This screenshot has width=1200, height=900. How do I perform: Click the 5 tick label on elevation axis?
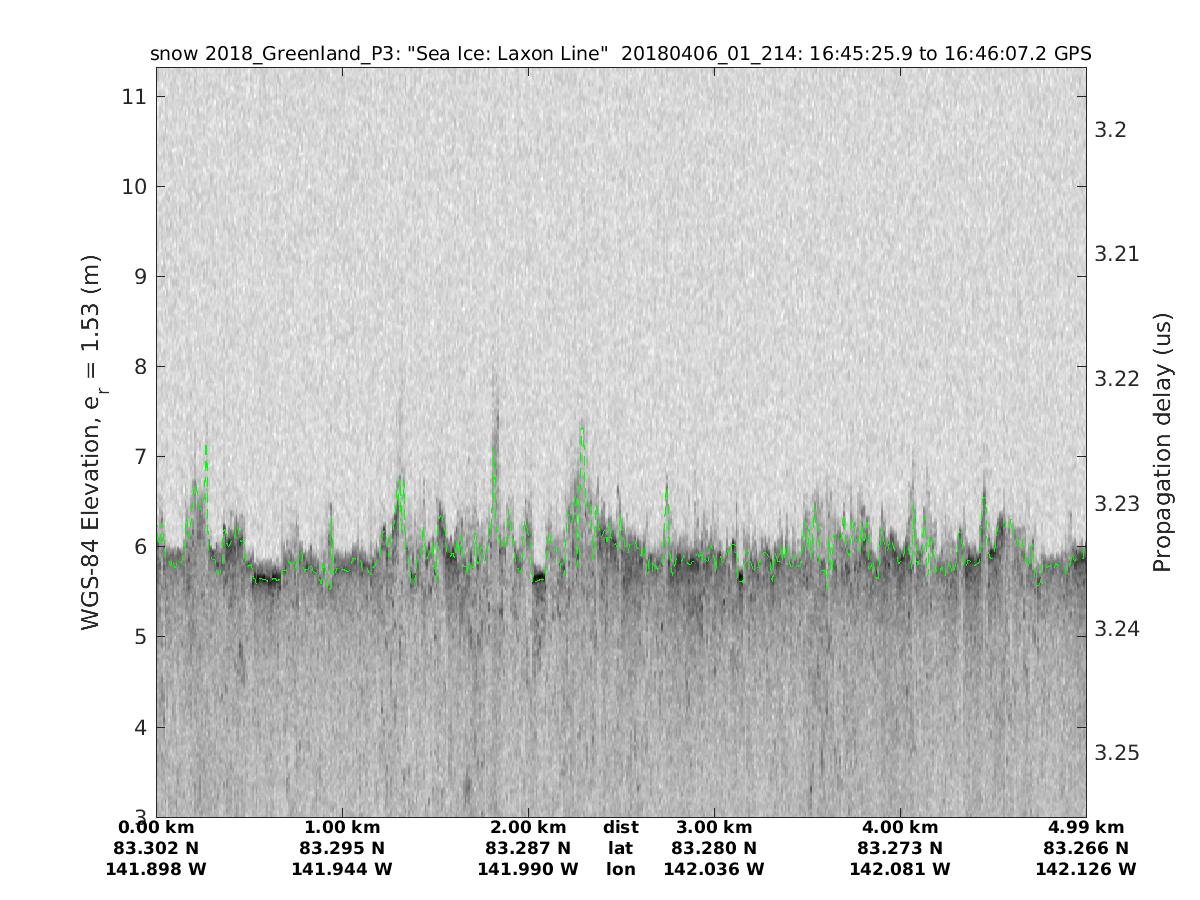[x=141, y=637]
